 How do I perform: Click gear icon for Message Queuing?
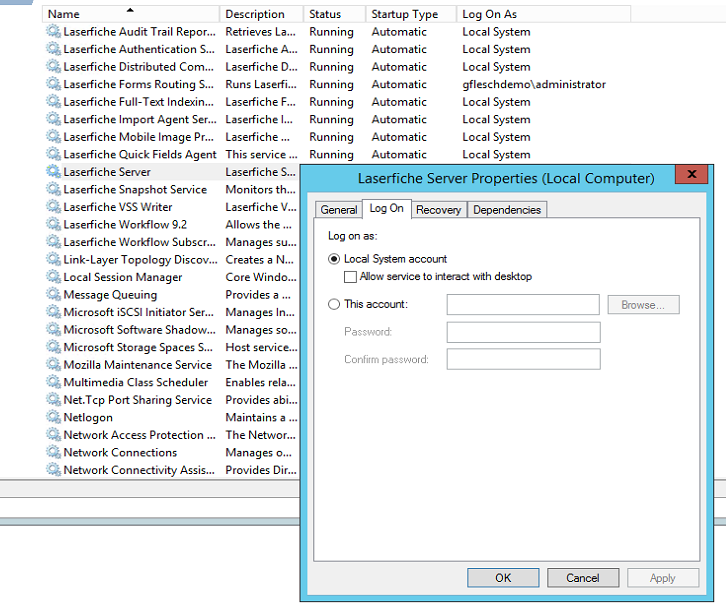(x=53, y=294)
